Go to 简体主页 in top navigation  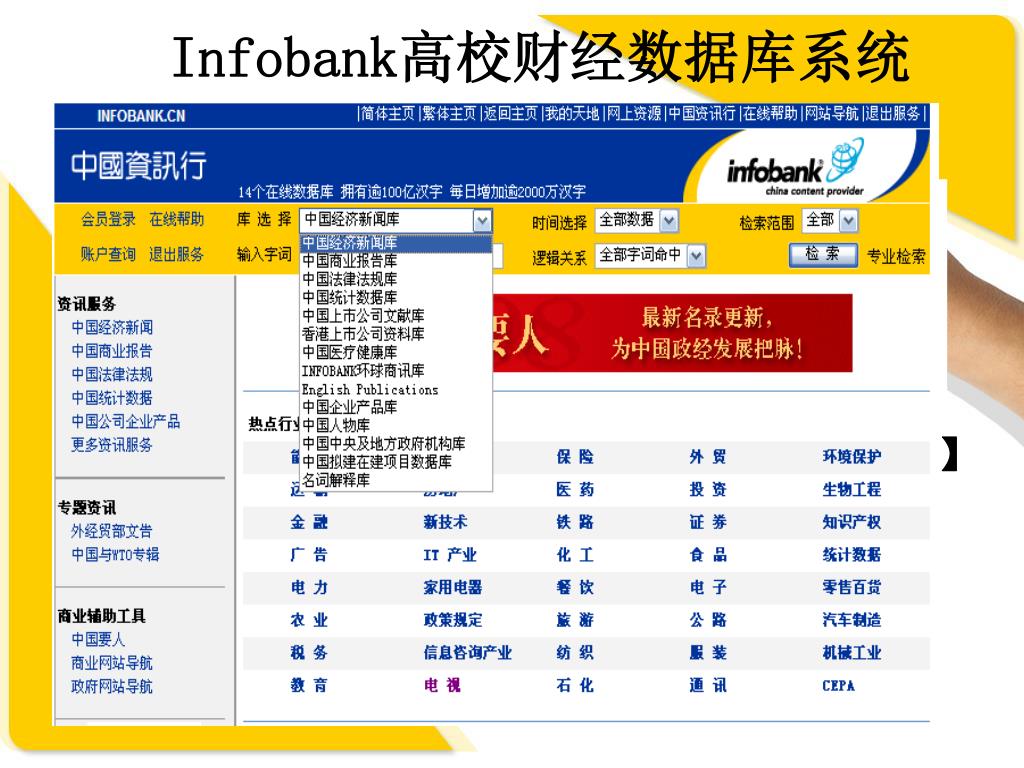pyautogui.click(x=388, y=114)
